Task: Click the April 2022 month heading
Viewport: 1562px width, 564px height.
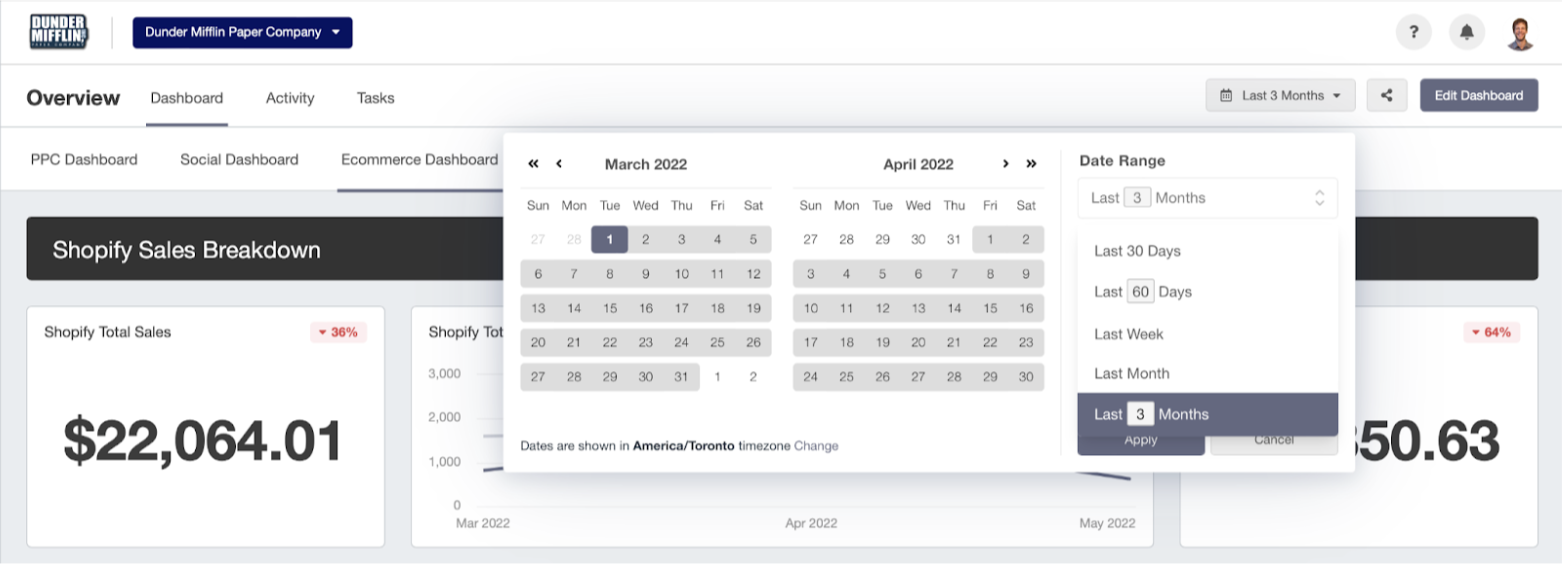Action: [x=918, y=164]
